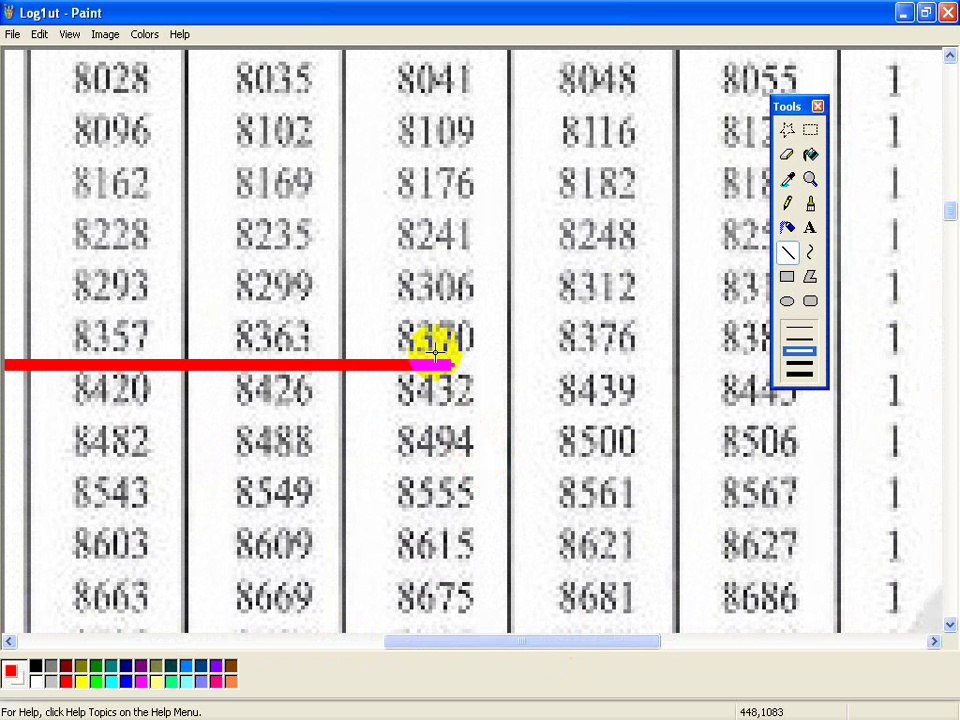Choose the Rounded Rectangle tool
This screenshot has width=960, height=720.
(810, 301)
